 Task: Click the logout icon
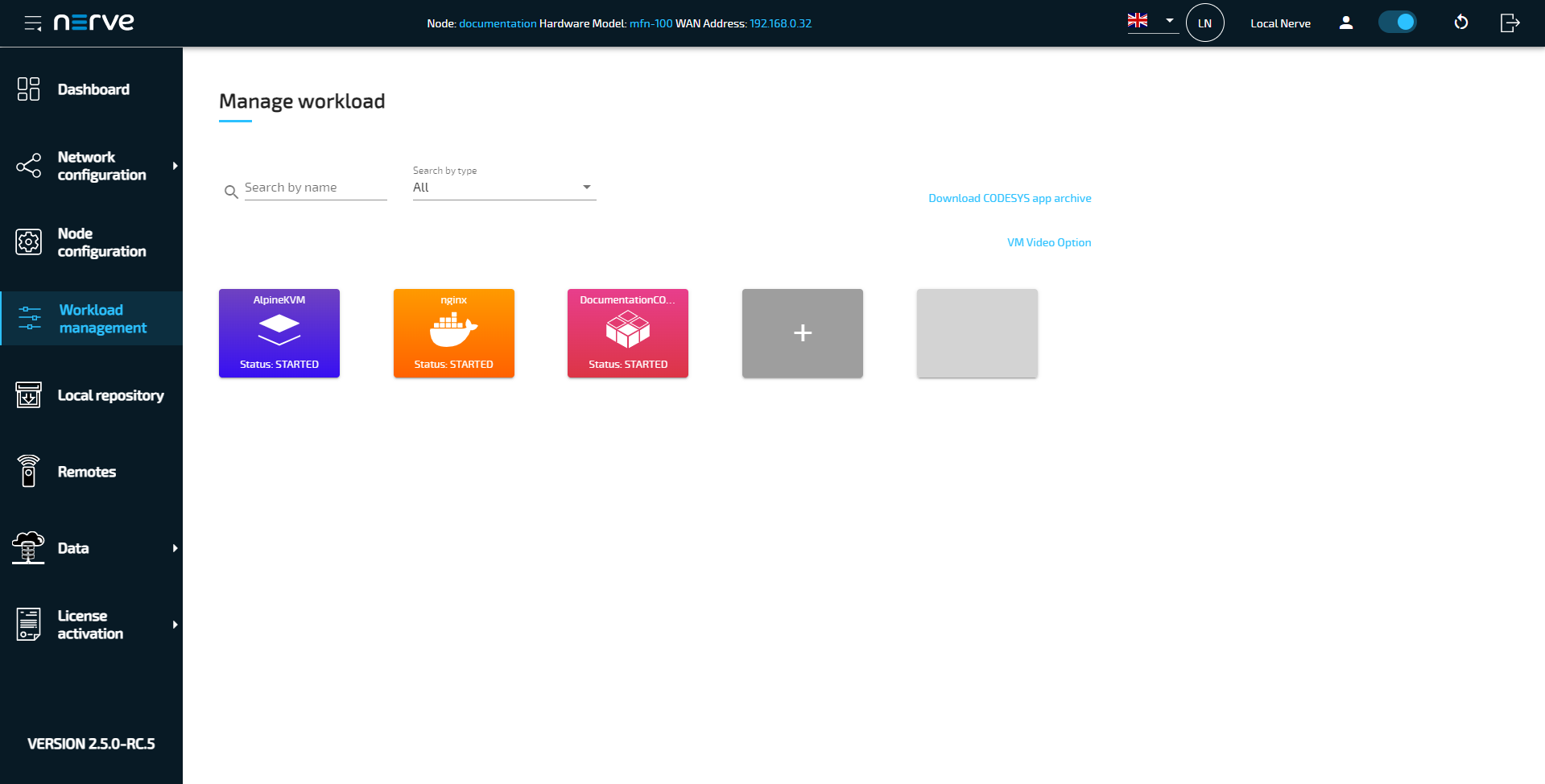1510,23
